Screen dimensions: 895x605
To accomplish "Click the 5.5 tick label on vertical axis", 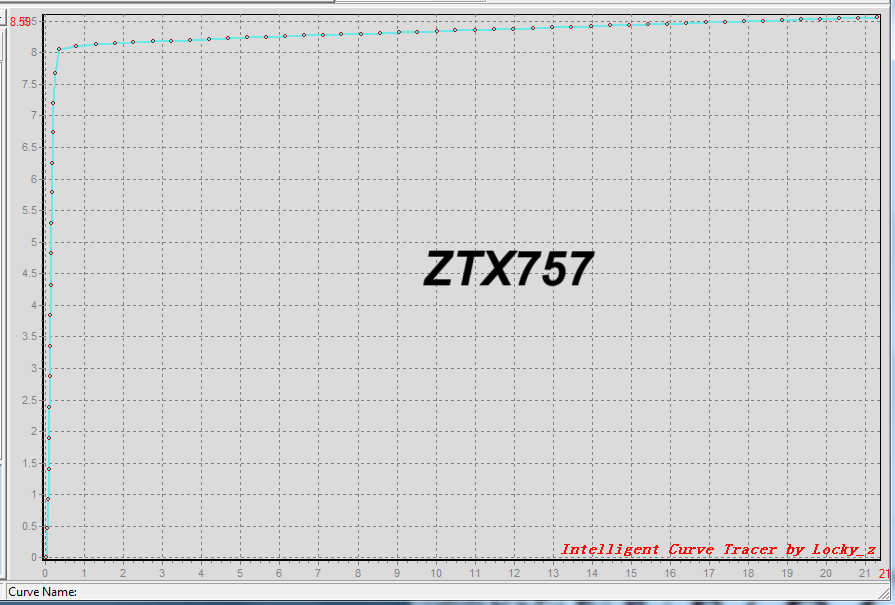I will click(x=30, y=211).
